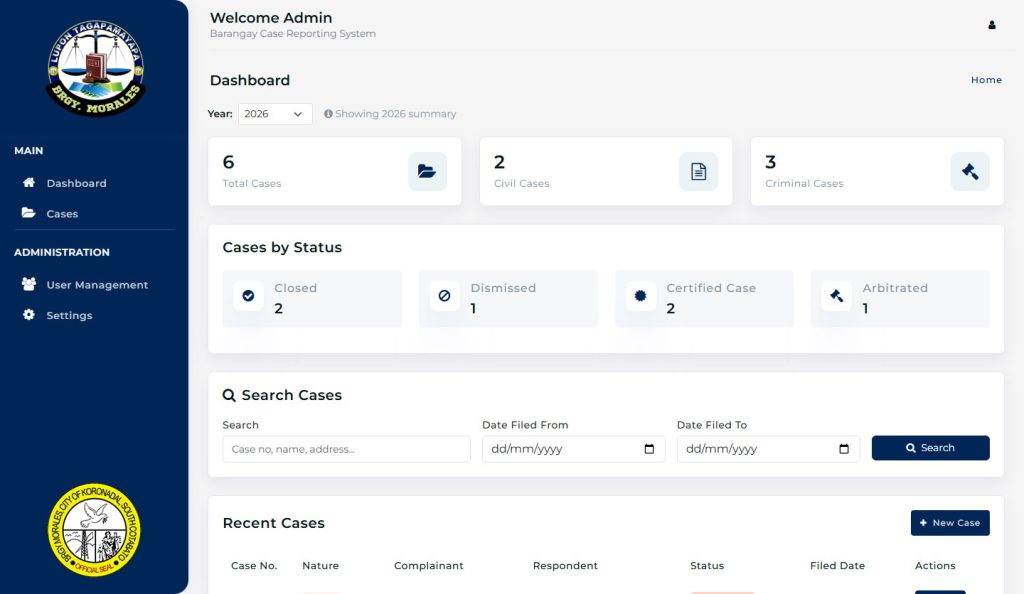The image size is (1024, 594).
Task: Click the Criminal Cases gavel icon
Action: pos(969,172)
